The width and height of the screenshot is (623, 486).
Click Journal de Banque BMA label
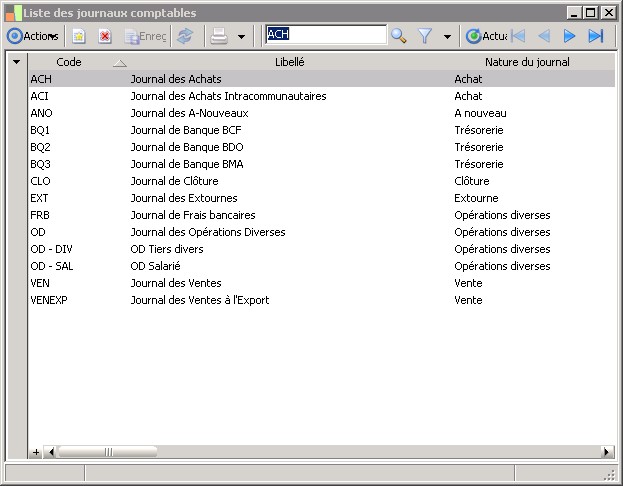click(x=187, y=164)
